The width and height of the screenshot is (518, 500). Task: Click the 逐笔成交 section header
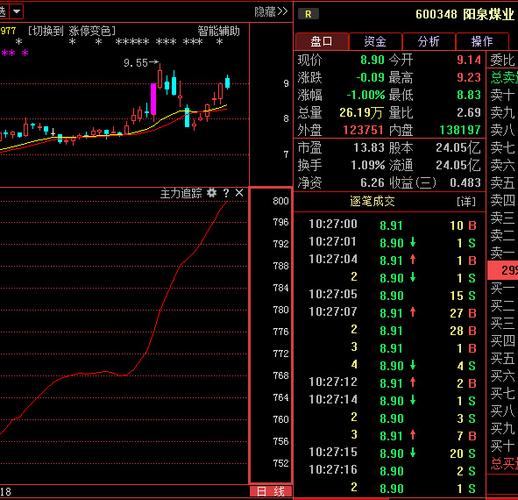372,201
